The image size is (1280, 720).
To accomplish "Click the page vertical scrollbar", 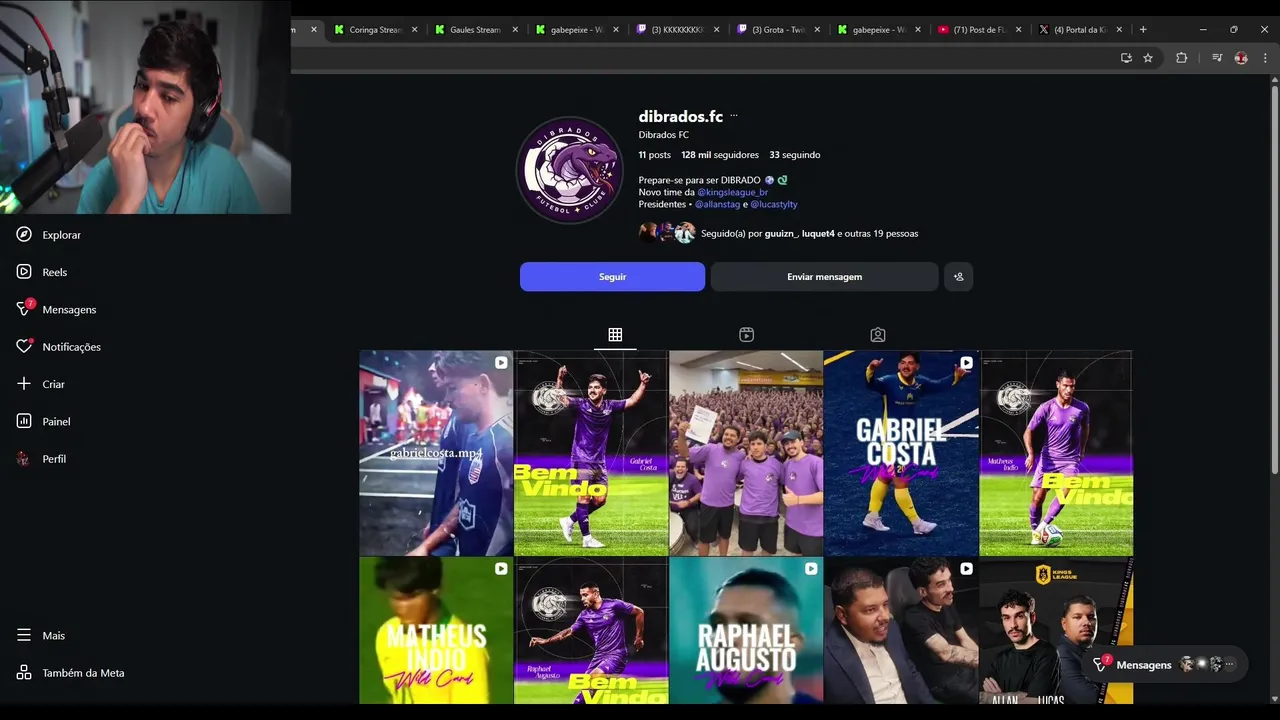I will pyautogui.click(x=1274, y=280).
